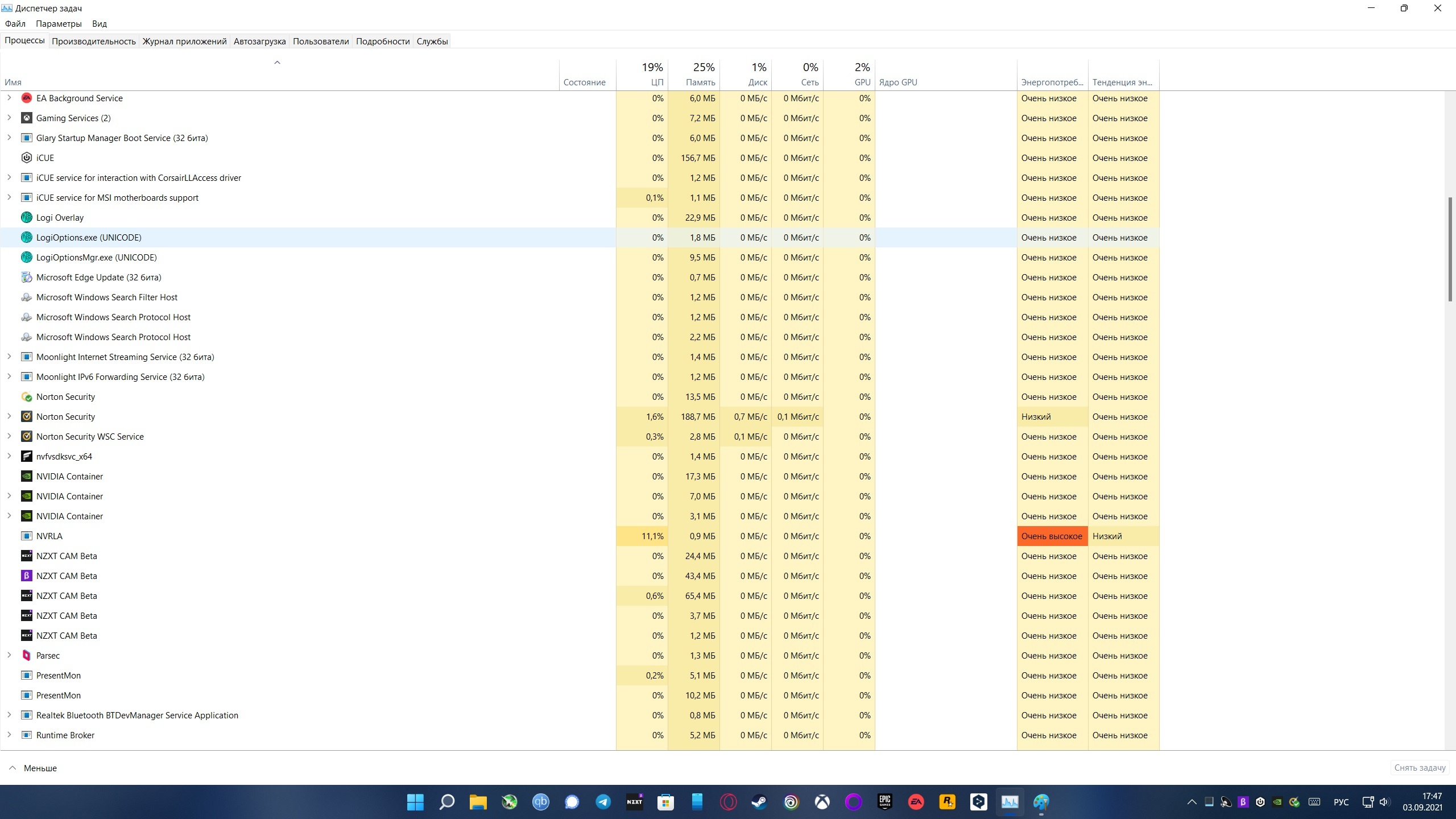Select the iCUE process icon

pos(26,158)
